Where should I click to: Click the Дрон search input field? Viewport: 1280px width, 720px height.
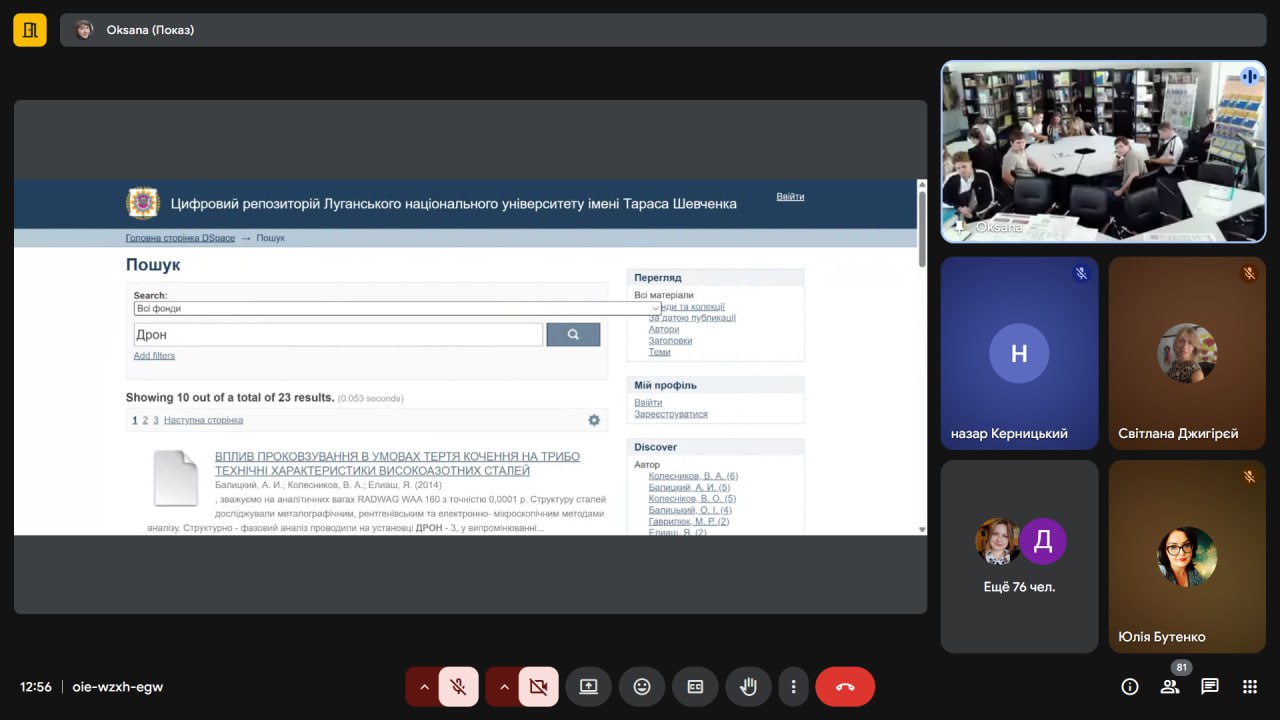click(x=338, y=335)
